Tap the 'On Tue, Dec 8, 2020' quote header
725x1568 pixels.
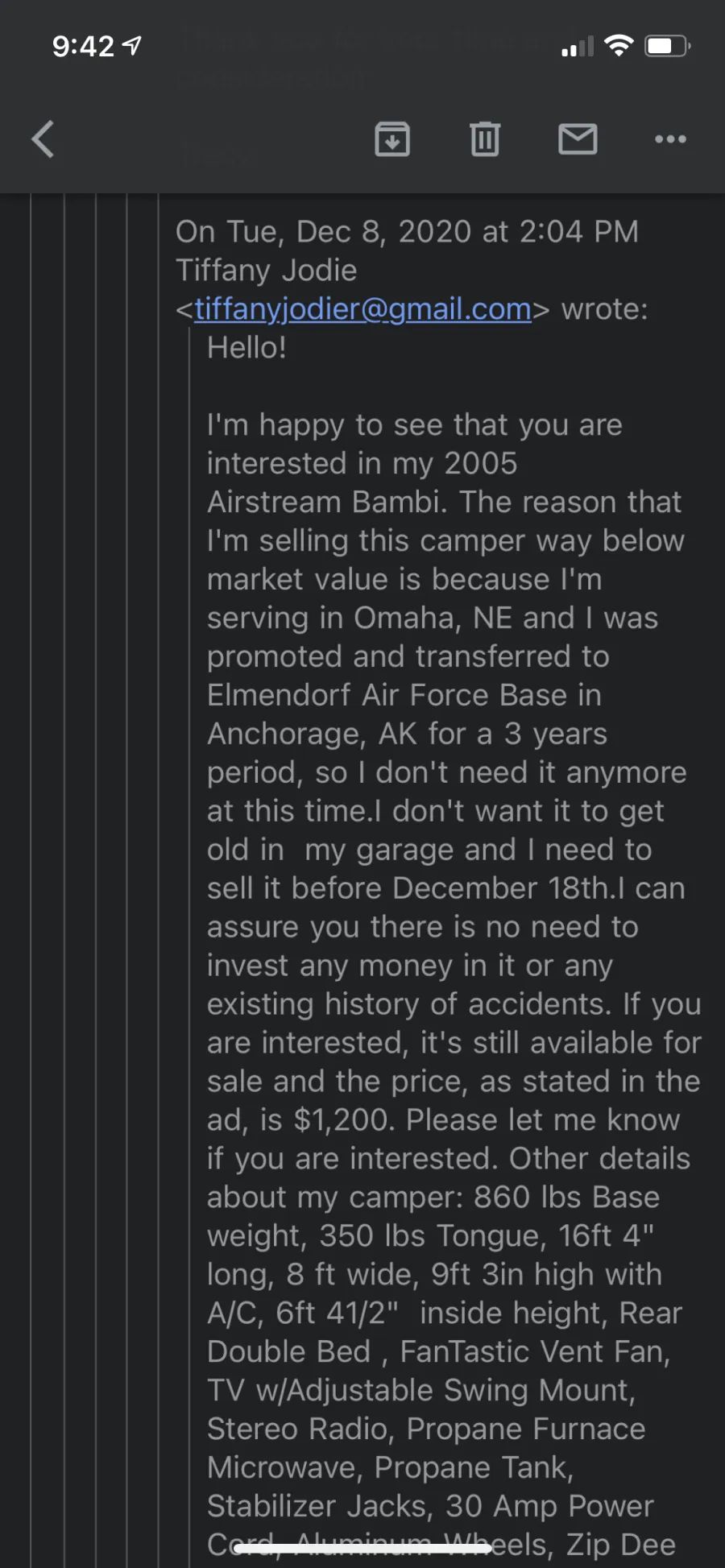coord(324,232)
